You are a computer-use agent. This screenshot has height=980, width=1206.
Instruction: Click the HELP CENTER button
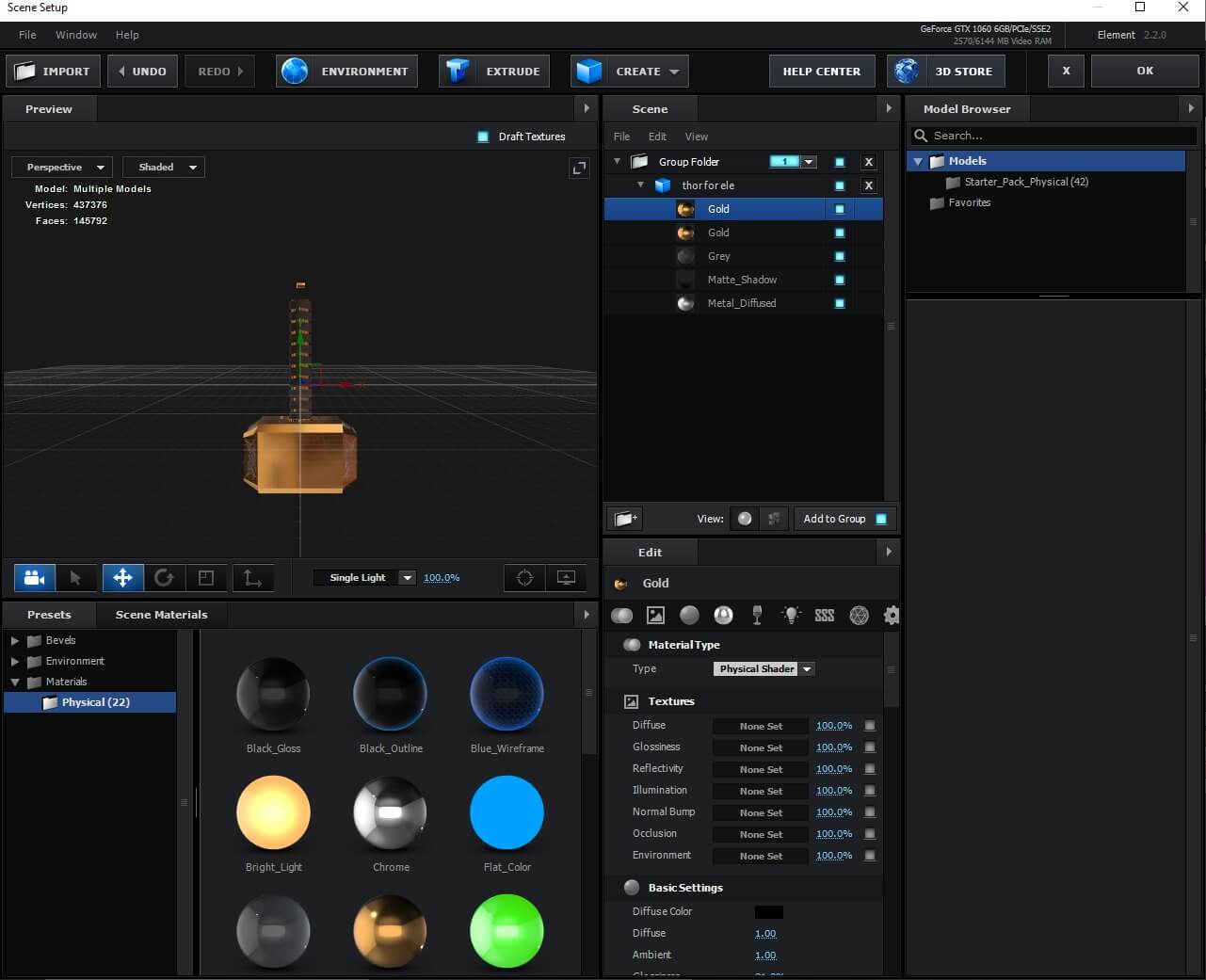[821, 72]
